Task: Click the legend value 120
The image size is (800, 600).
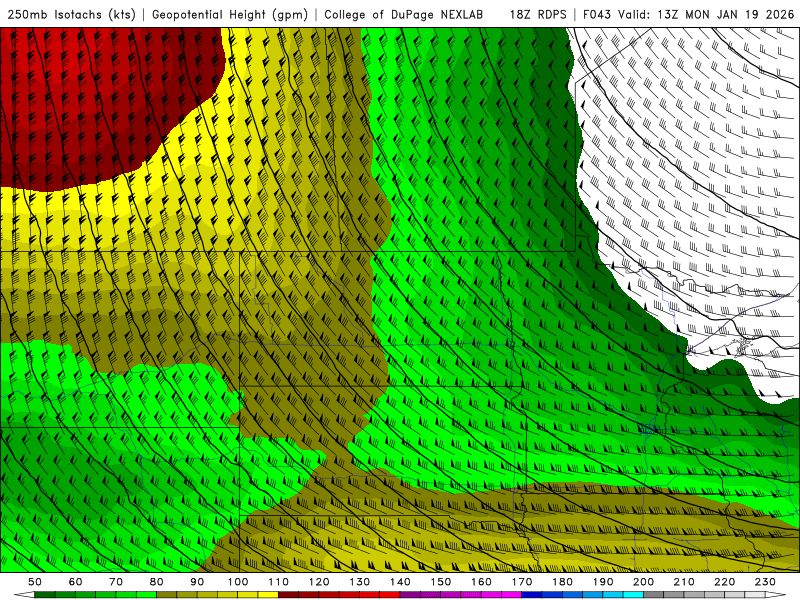Action: coord(319,582)
